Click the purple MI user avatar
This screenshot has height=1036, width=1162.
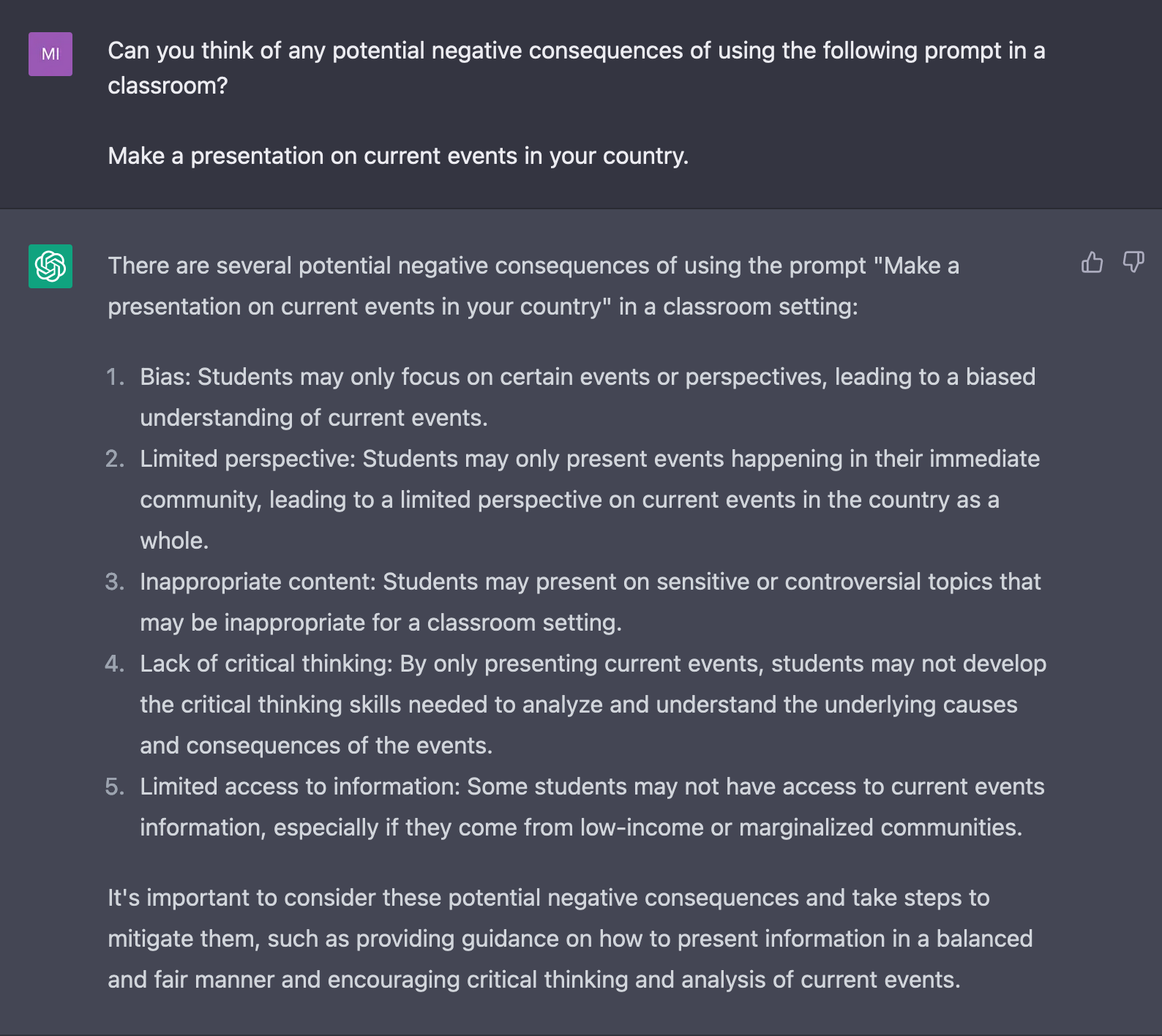coord(50,54)
